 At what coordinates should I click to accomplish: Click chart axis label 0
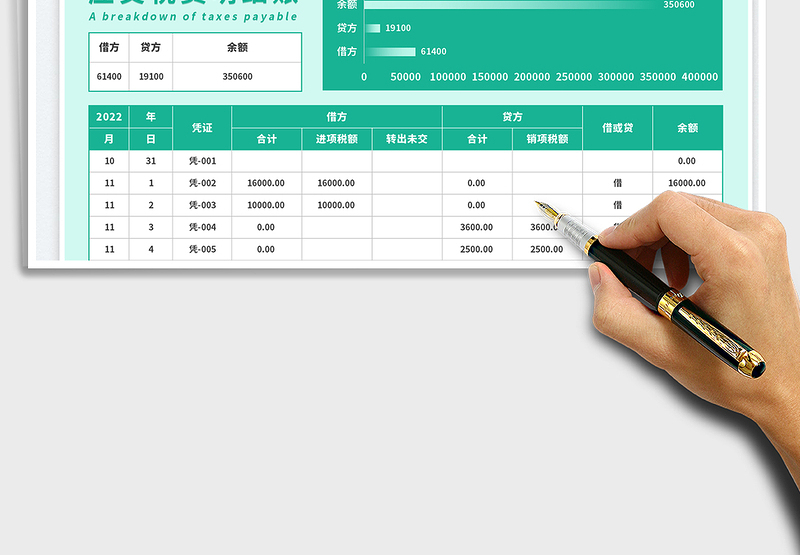pos(364,77)
